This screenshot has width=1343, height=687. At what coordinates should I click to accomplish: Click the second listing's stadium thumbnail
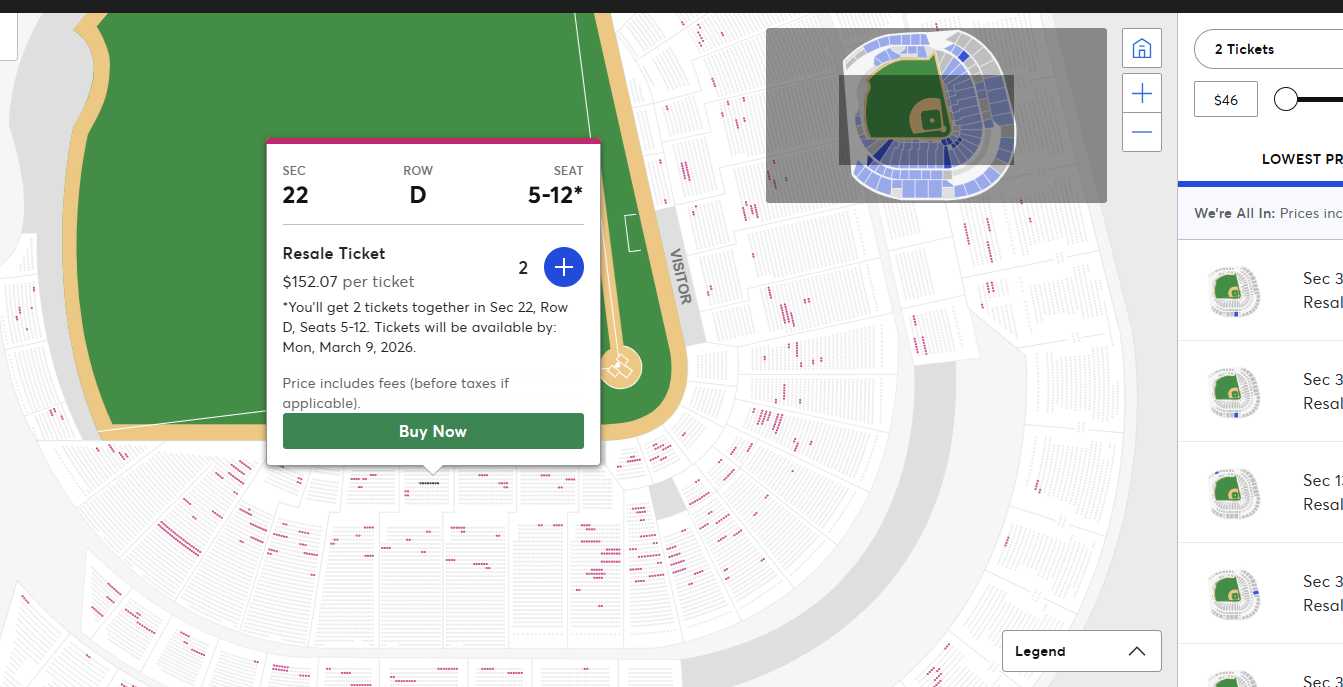pos(1233,392)
